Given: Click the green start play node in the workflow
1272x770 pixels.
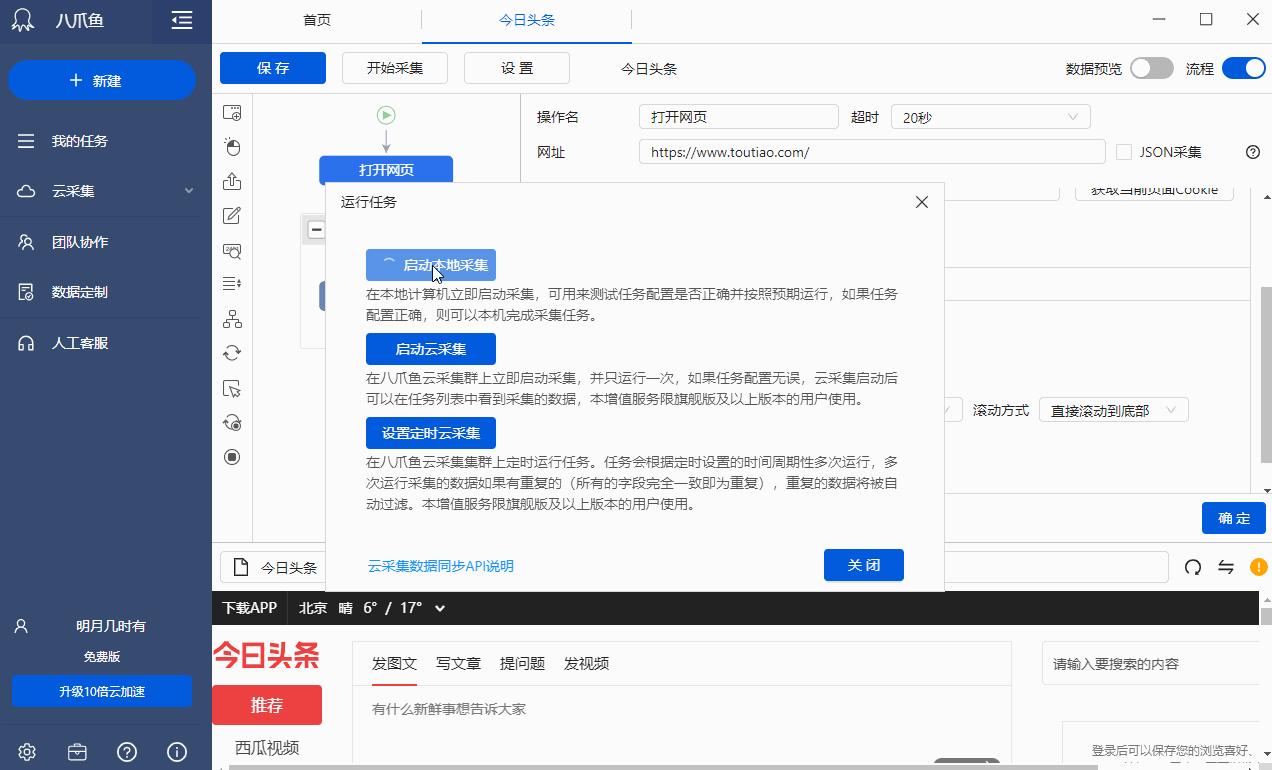Looking at the screenshot, I should click(x=386, y=115).
